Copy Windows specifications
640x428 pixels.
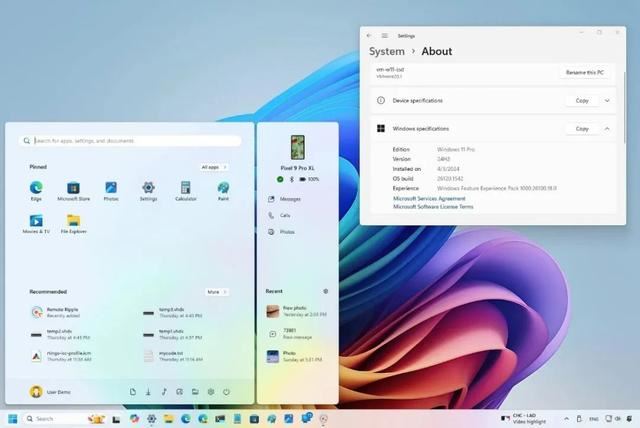582,129
